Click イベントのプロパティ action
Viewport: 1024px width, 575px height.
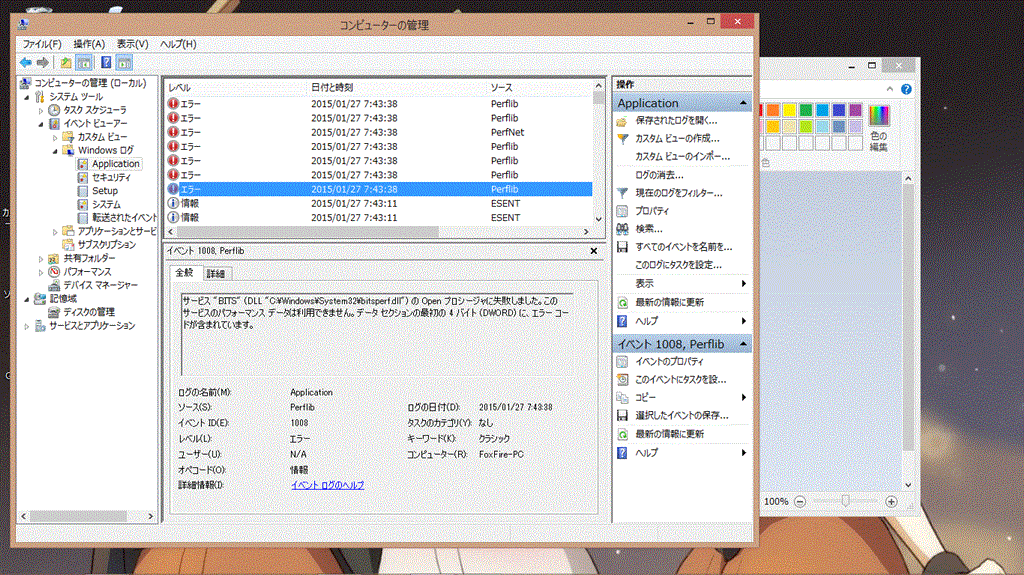[x=669, y=361]
